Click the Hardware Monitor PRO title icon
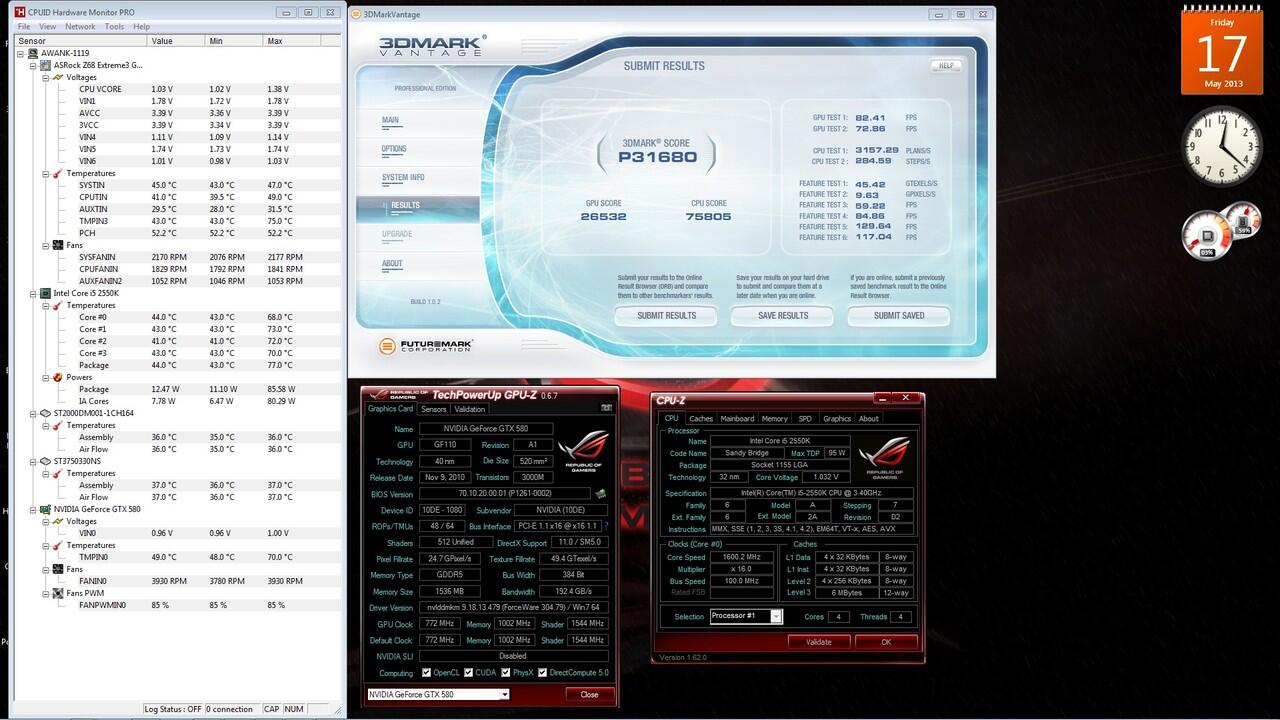Image resolution: width=1280 pixels, height=720 pixels. click(x=19, y=12)
